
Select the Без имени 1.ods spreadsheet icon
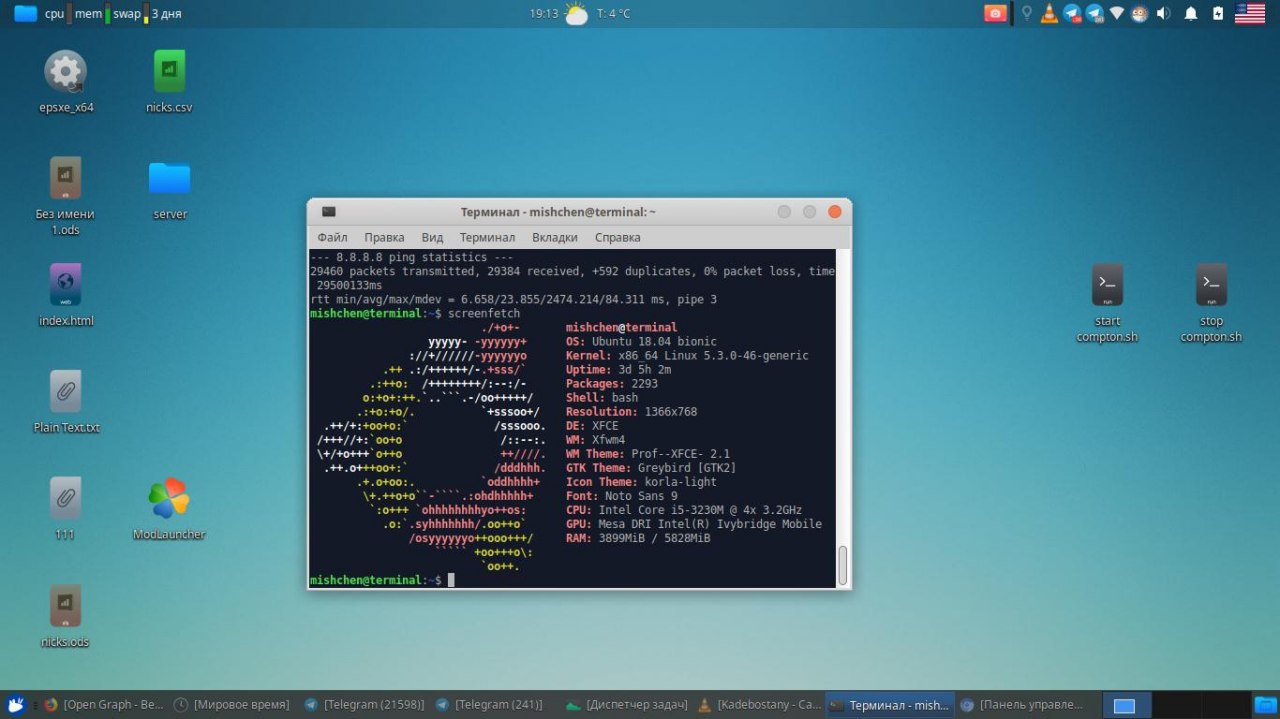pos(65,178)
